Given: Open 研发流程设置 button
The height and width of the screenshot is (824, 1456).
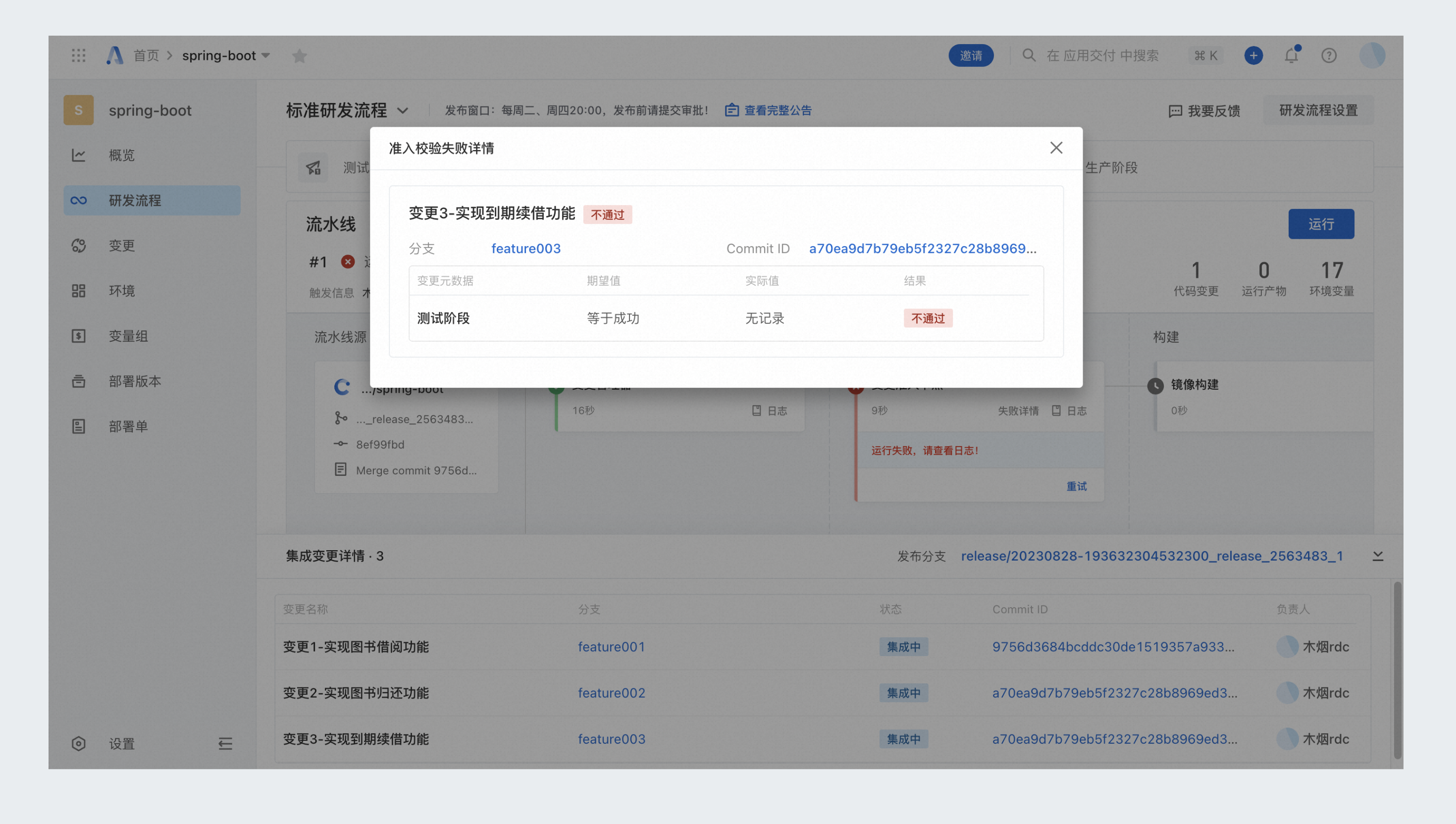Looking at the screenshot, I should (x=1318, y=110).
